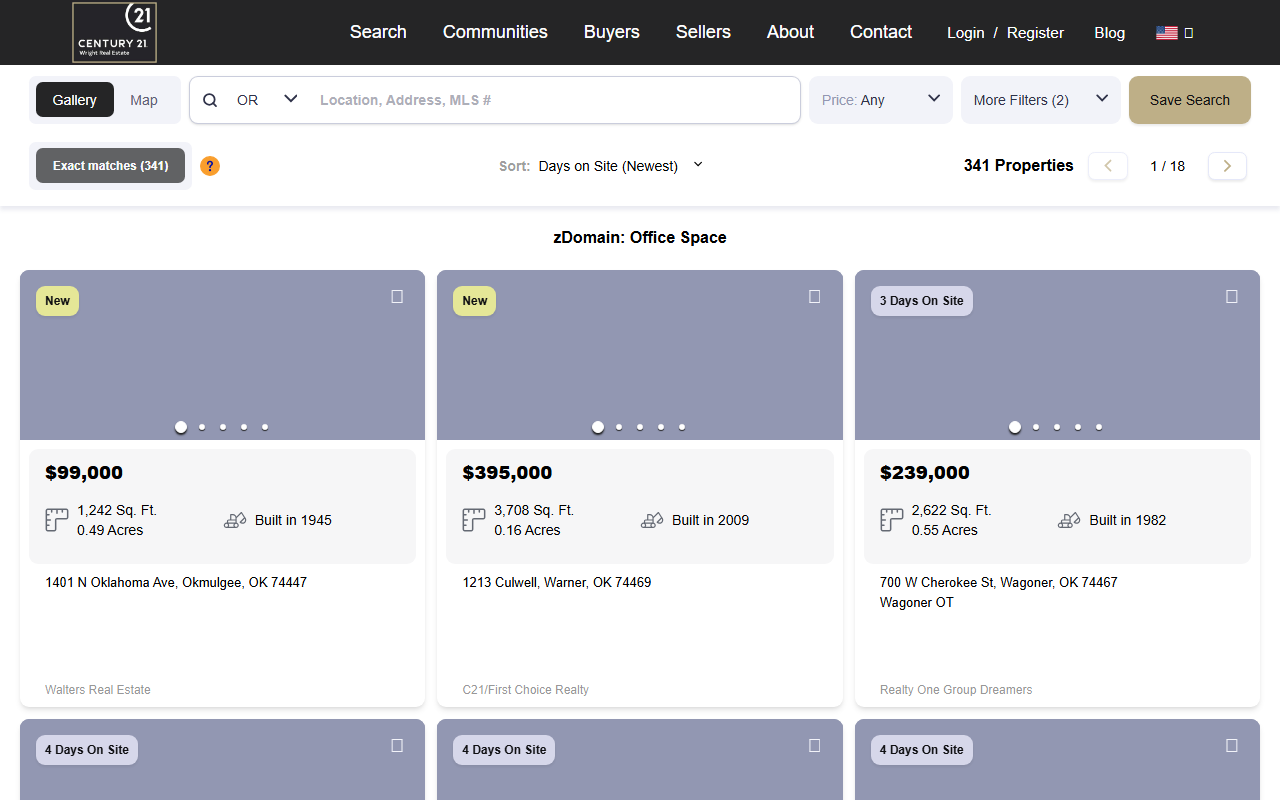1280x800 pixels.
Task: Click Realty One Group Dreamers text
Action: 956,690
